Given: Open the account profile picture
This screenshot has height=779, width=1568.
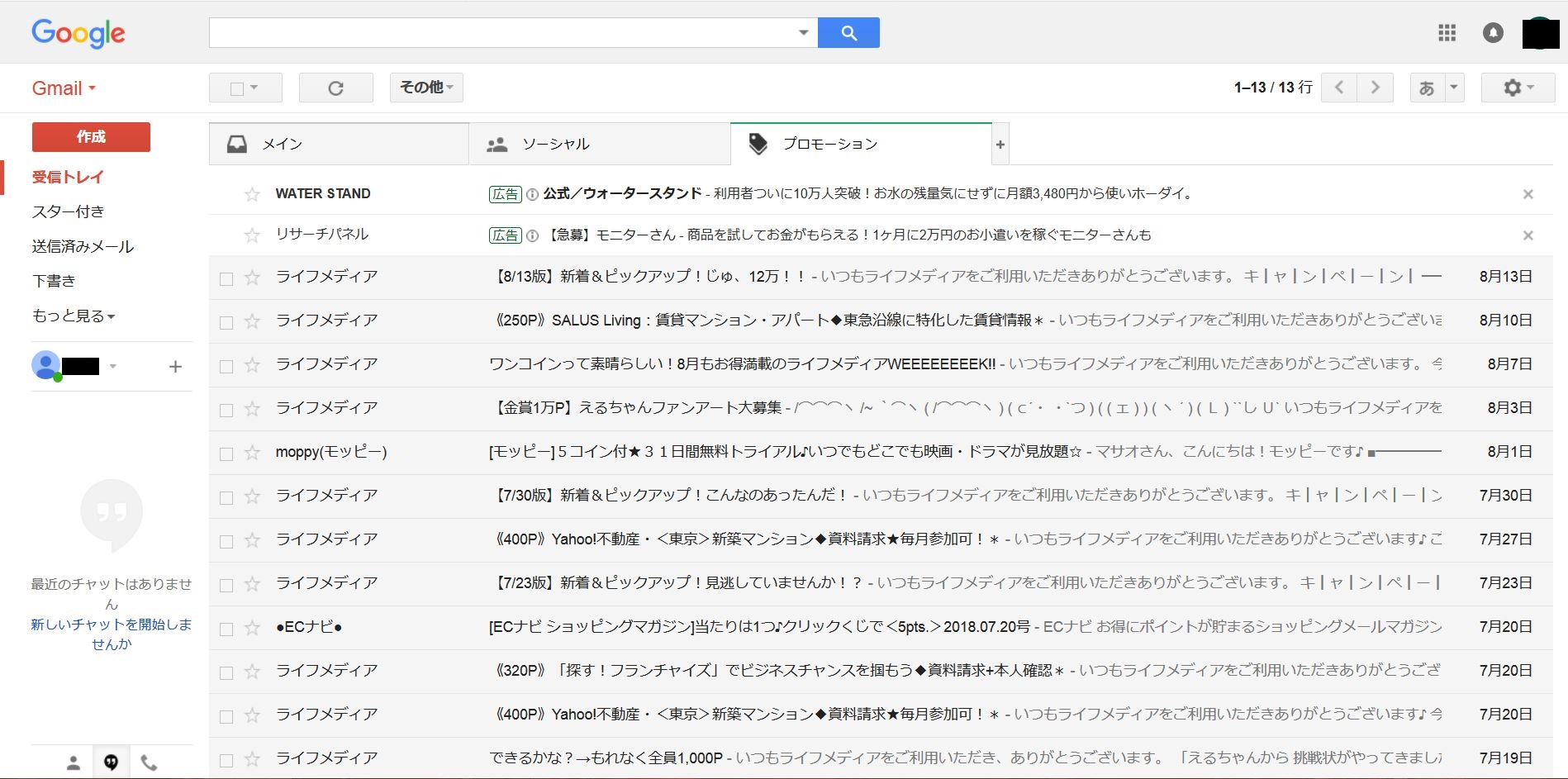Looking at the screenshot, I should (x=1541, y=33).
